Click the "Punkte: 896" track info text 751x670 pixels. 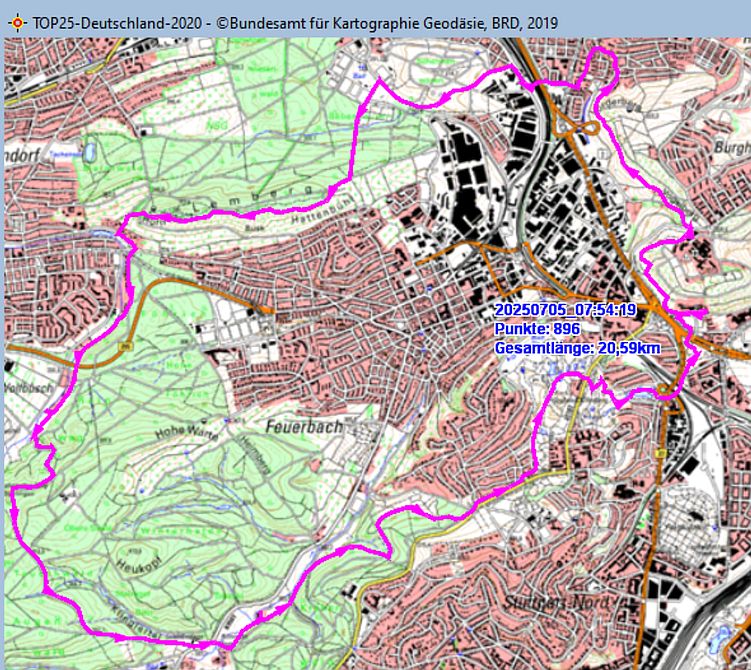pyautogui.click(x=537, y=329)
